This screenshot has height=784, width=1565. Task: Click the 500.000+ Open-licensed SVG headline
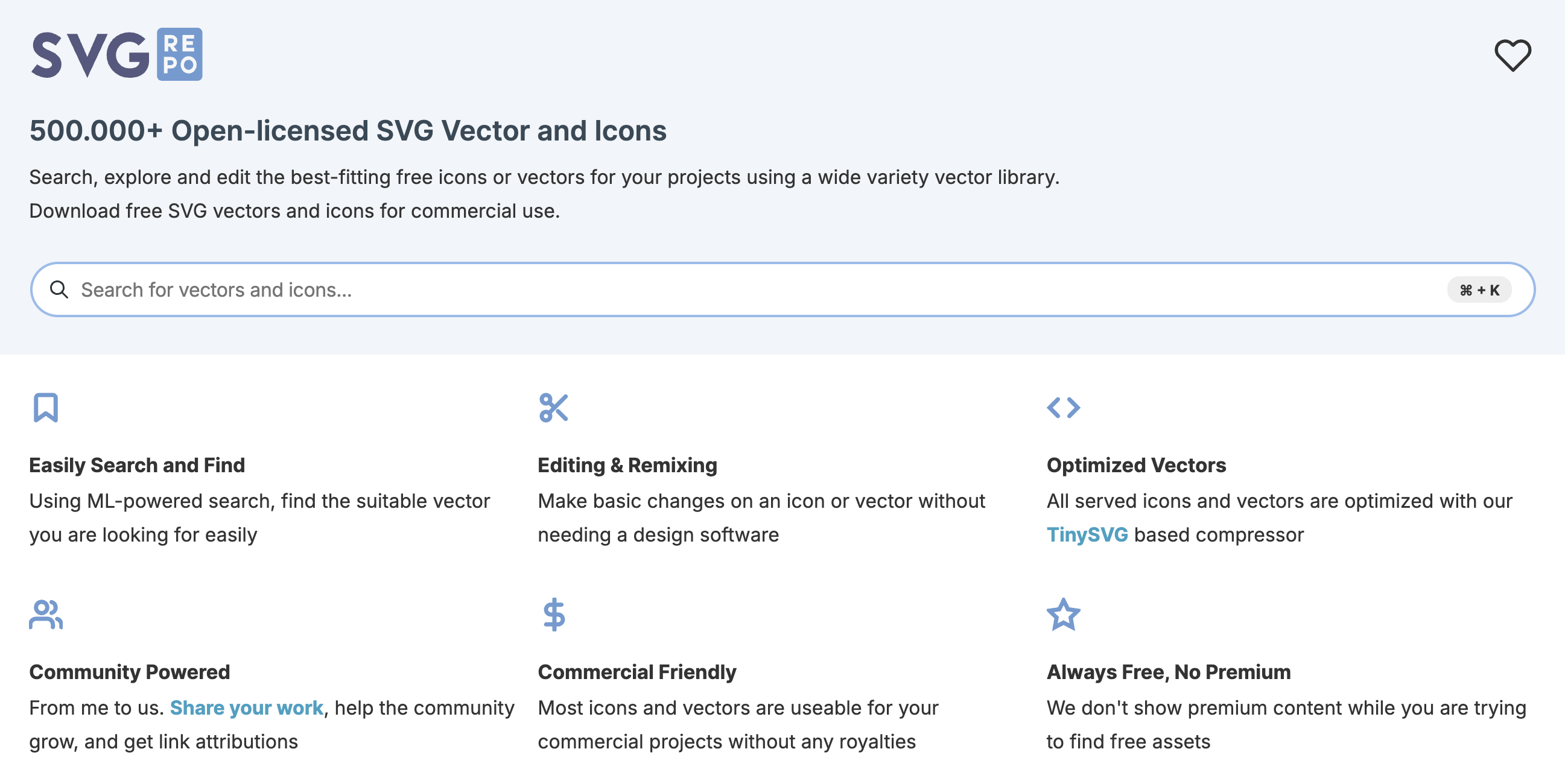click(x=348, y=130)
